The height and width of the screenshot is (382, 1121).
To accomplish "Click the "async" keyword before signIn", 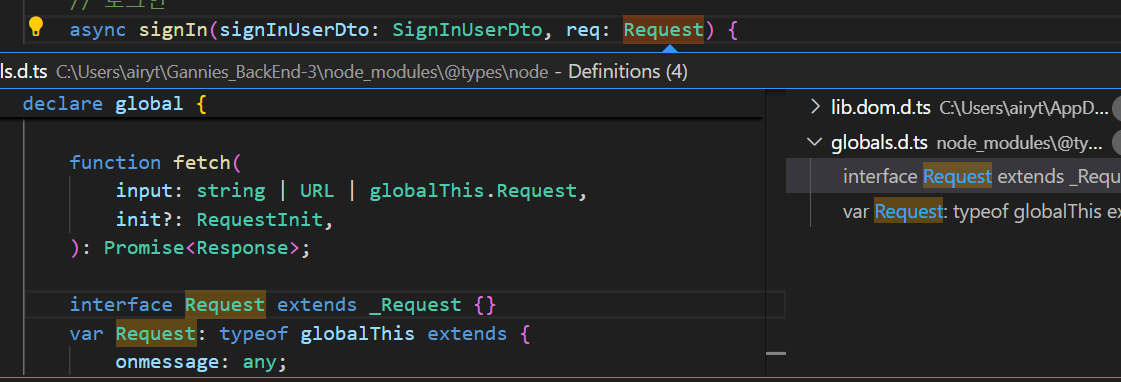I will click(x=98, y=30).
